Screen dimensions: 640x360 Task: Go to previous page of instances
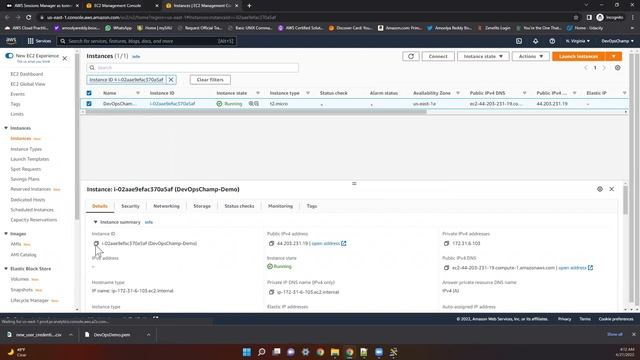point(586,68)
